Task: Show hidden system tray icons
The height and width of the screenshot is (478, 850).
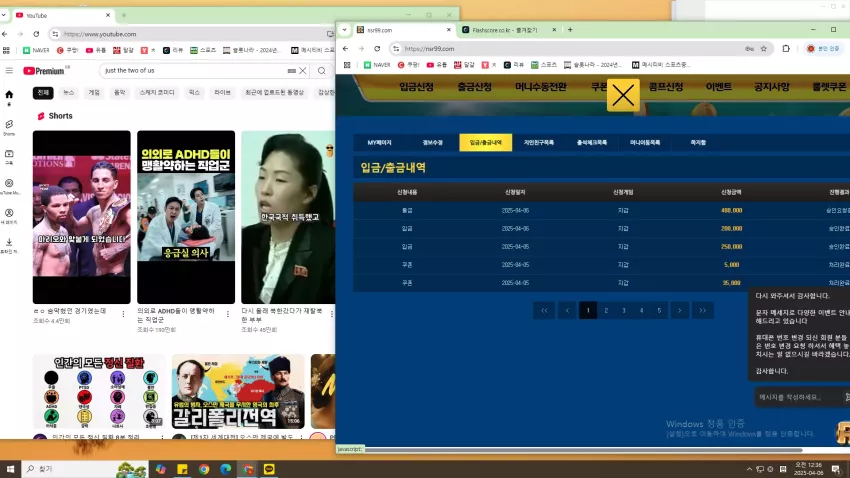Action: pyautogui.click(x=749, y=469)
